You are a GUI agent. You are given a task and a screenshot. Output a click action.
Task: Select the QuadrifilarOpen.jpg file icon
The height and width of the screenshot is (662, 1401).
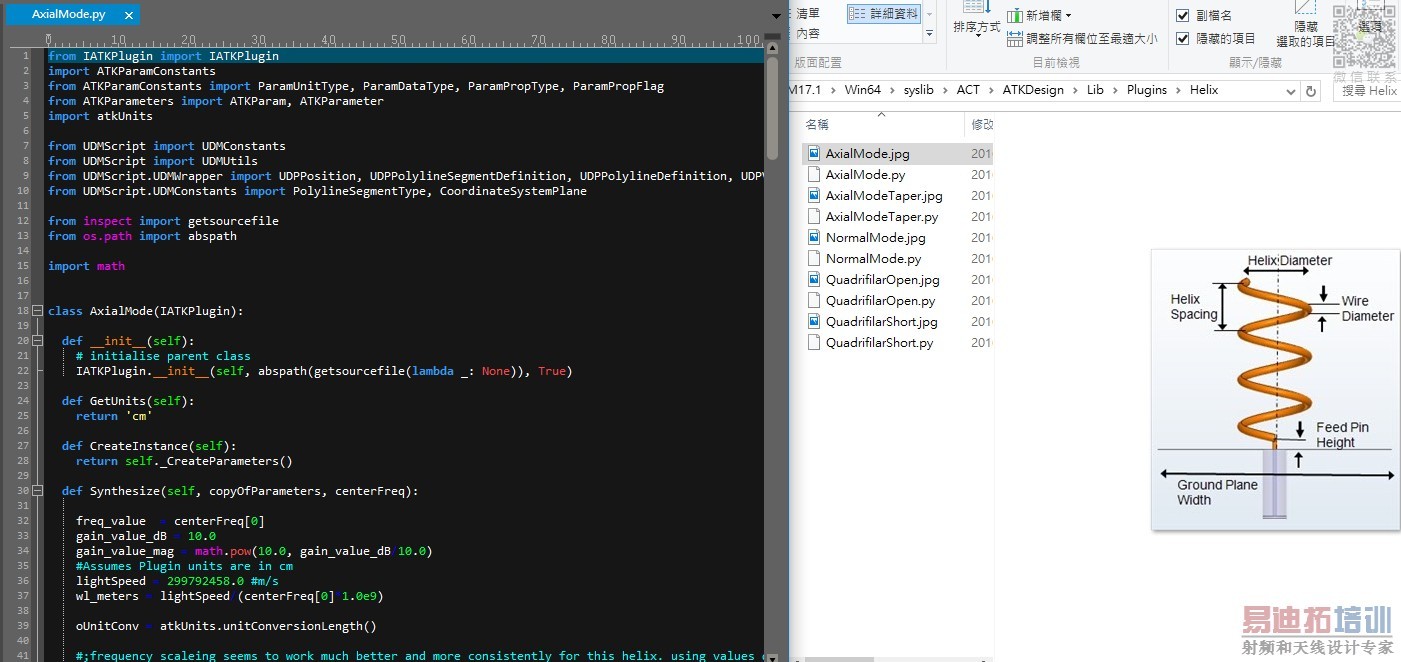[x=814, y=280]
